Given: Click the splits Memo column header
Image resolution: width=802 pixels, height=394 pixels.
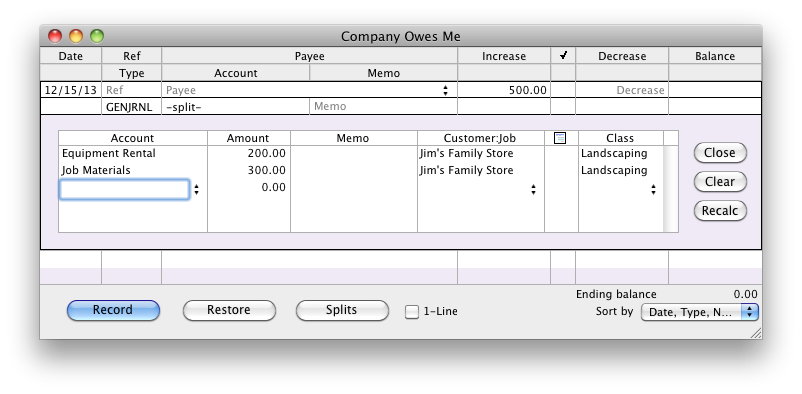Looking at the screenshot, I should [x=353, y=138].
